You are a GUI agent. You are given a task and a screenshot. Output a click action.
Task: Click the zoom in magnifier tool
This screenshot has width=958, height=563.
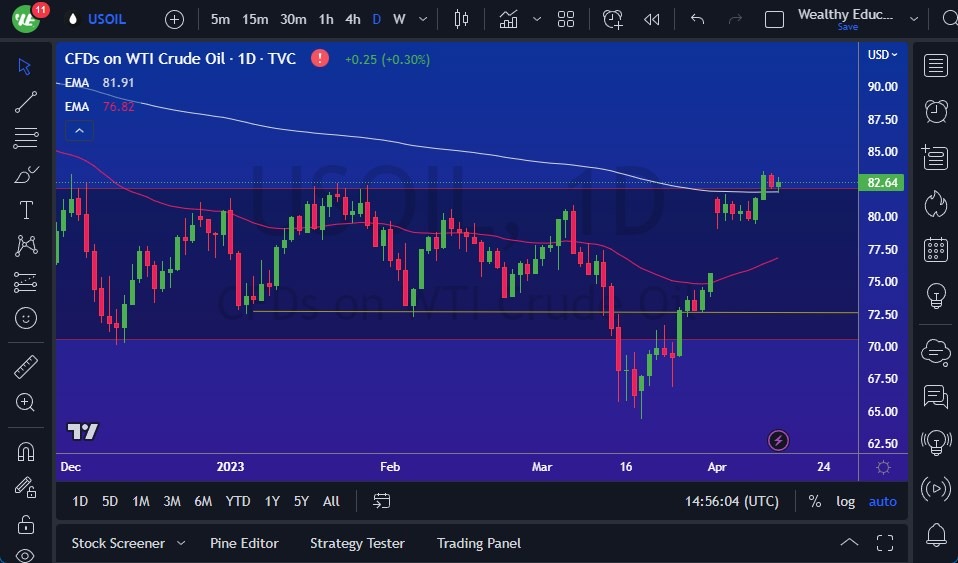pyautogui.click(x=26, y=402)
